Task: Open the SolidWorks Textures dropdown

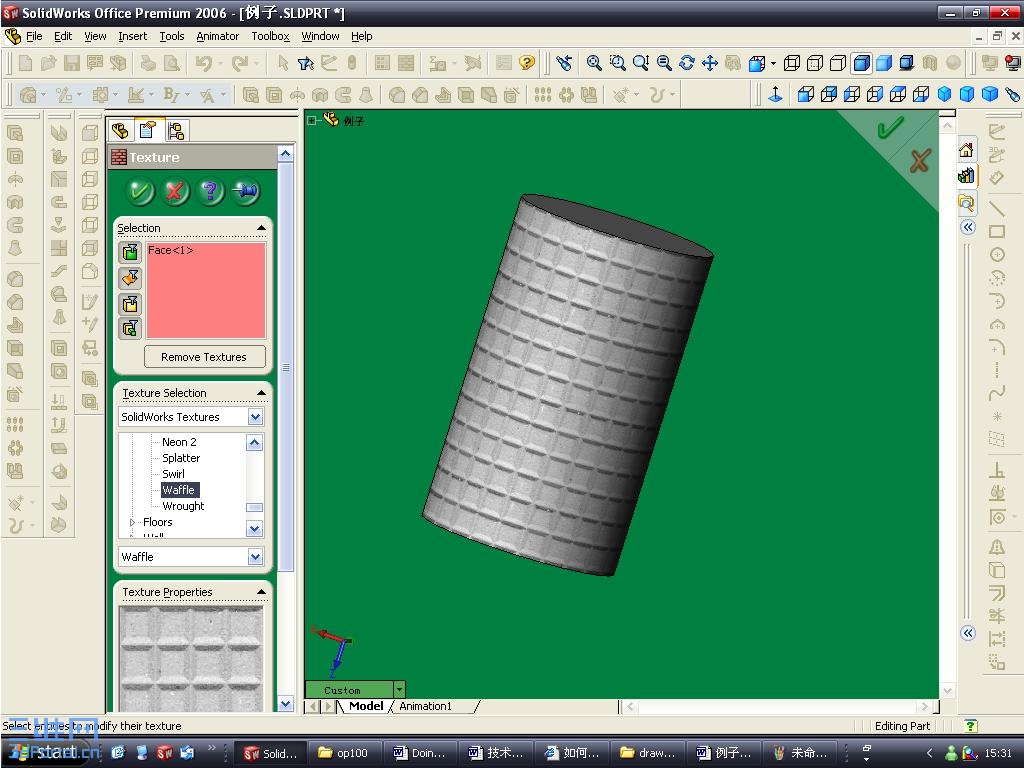Action: (x=256, y=417)
